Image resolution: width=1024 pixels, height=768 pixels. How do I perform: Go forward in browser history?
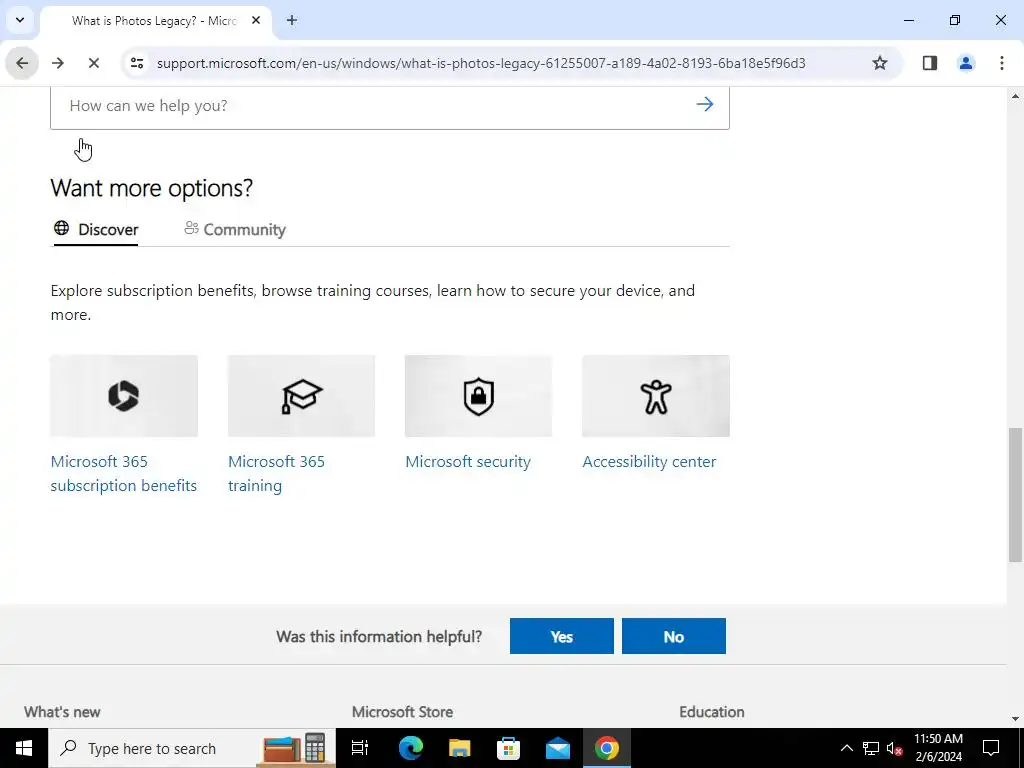click(x=58, y=63)
